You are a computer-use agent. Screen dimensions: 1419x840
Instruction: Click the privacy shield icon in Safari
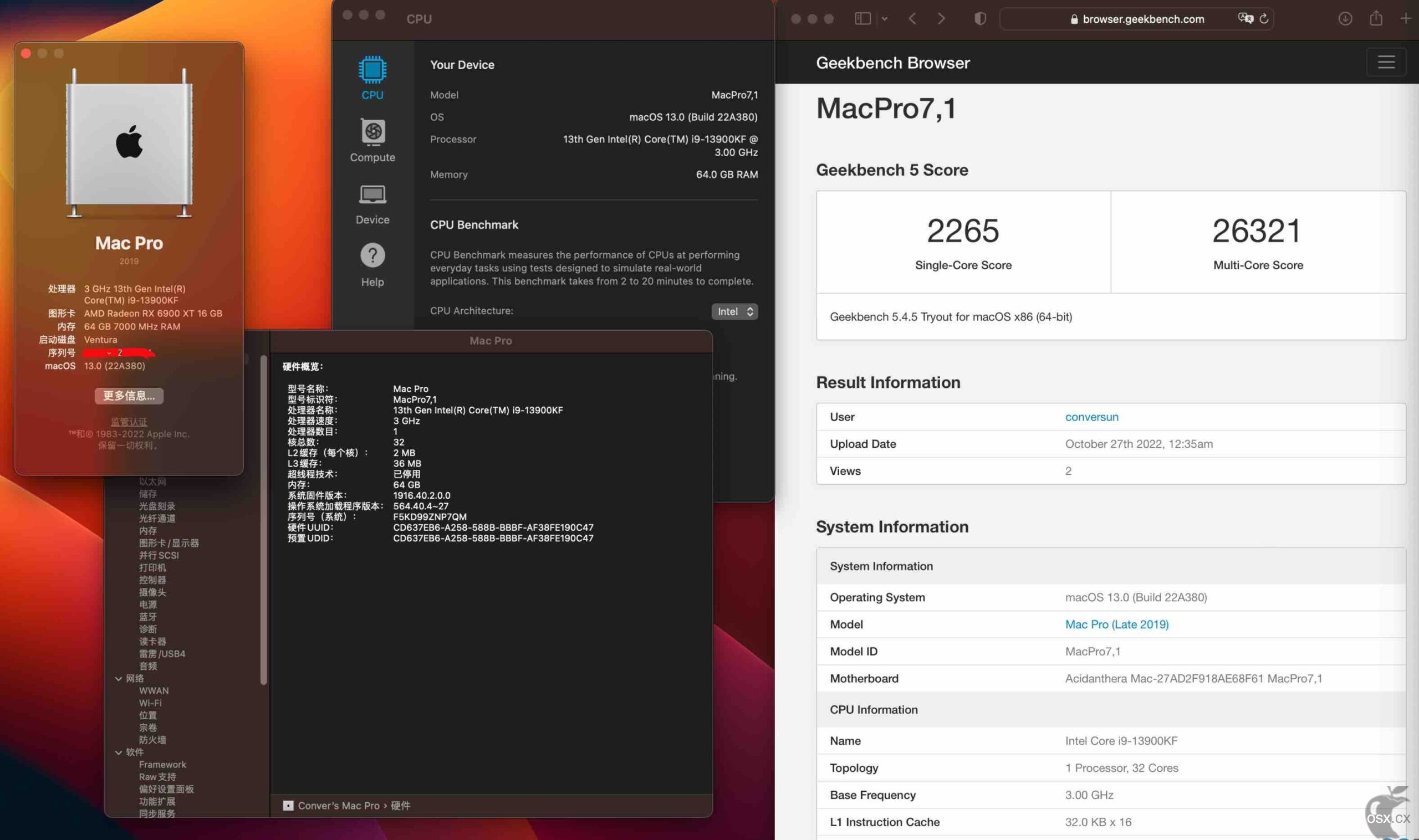[x=979, y=19]
